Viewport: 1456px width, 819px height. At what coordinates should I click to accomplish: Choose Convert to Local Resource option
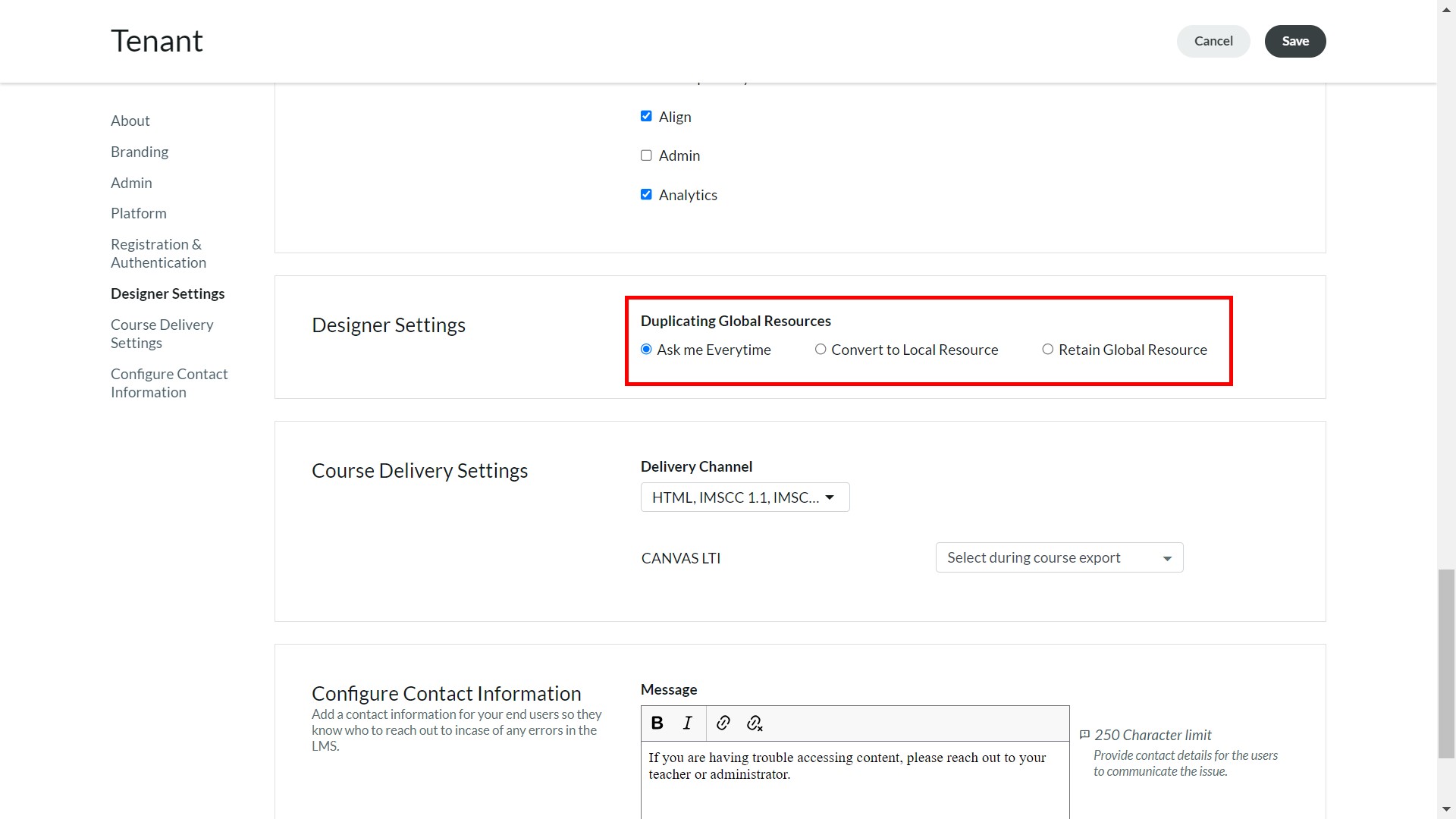click(x=821, y=350)
